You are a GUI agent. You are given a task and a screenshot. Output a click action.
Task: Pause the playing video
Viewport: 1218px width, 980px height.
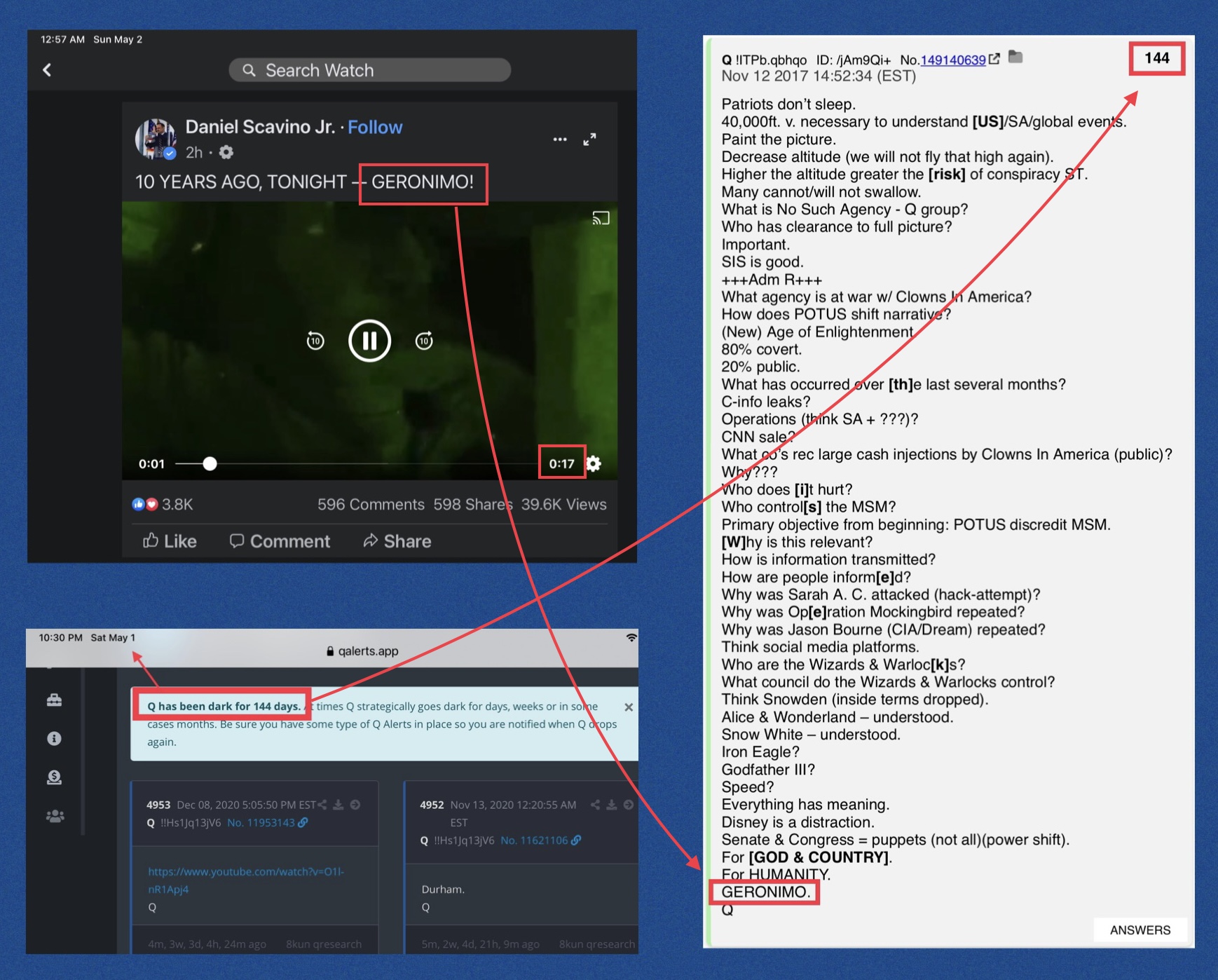[x=369, y=341]
